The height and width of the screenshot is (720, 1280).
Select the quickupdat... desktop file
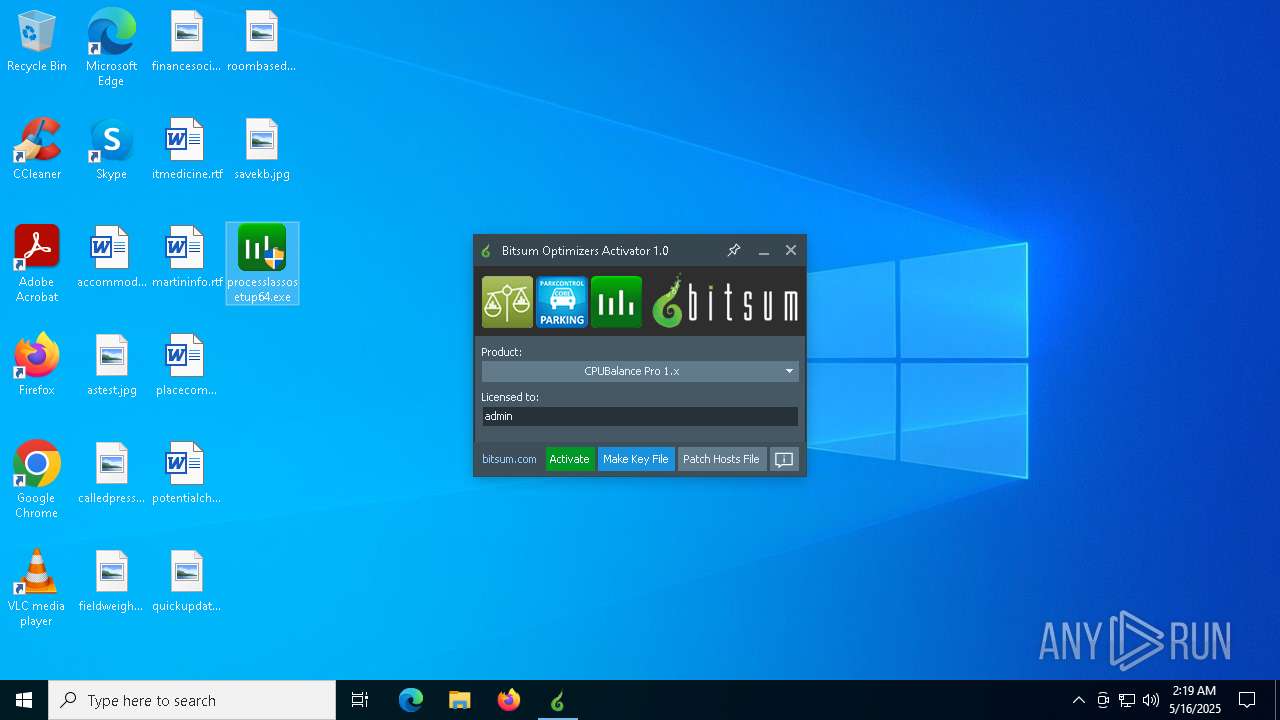187,581
